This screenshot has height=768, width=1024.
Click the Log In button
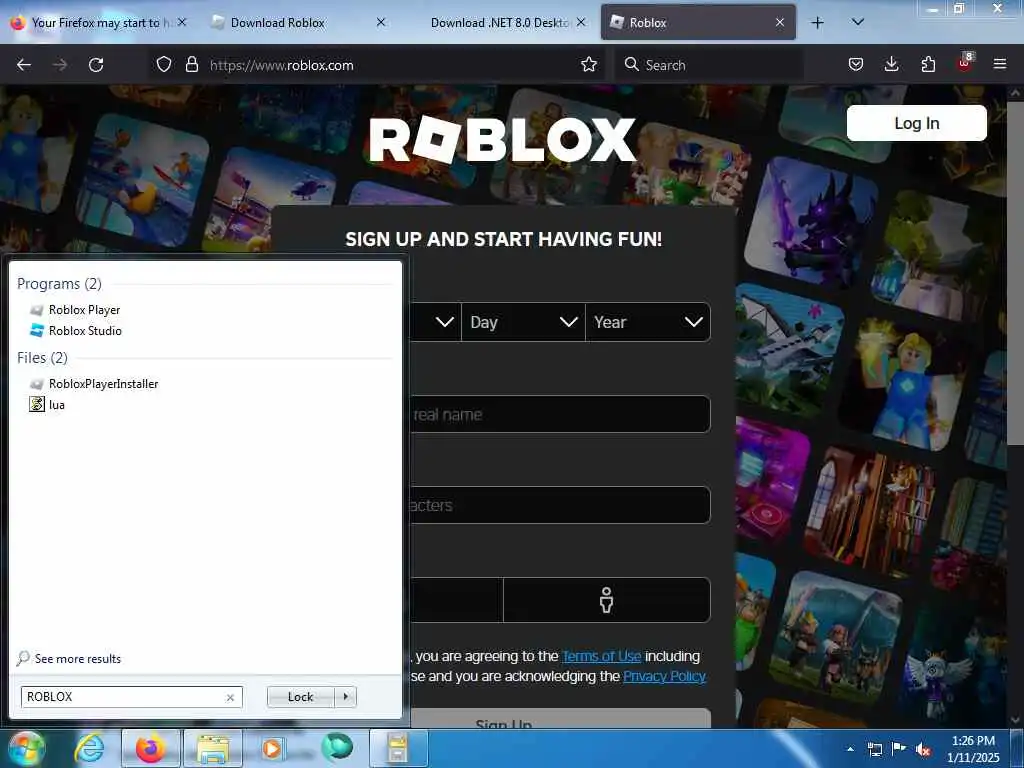(916, 123)
